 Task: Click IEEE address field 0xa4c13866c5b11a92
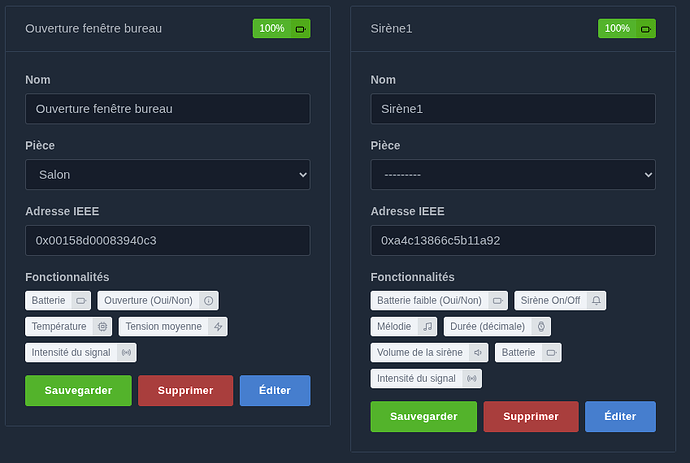coord(513,241)
